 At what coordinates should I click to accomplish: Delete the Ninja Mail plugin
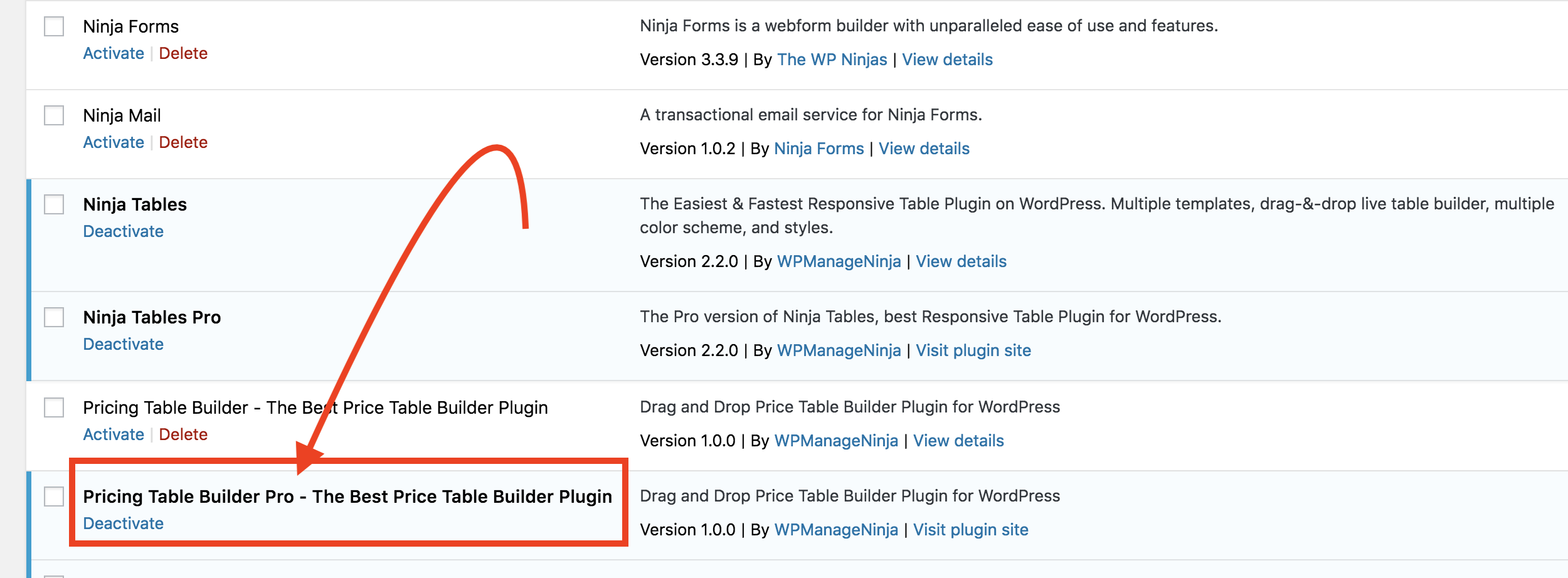183,142
